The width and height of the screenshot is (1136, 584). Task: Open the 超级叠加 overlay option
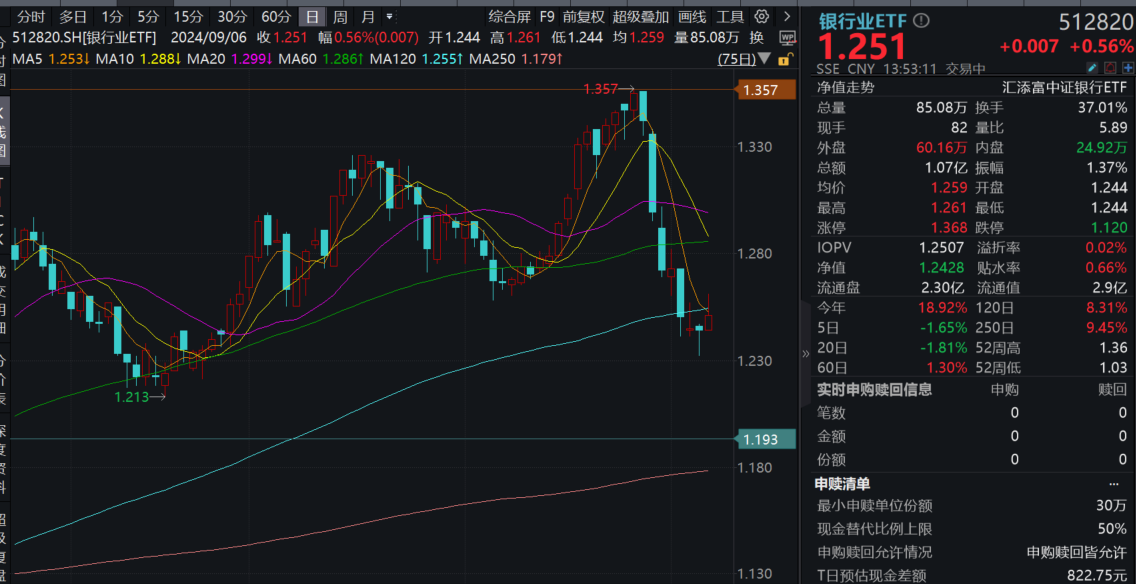point(641,16)
